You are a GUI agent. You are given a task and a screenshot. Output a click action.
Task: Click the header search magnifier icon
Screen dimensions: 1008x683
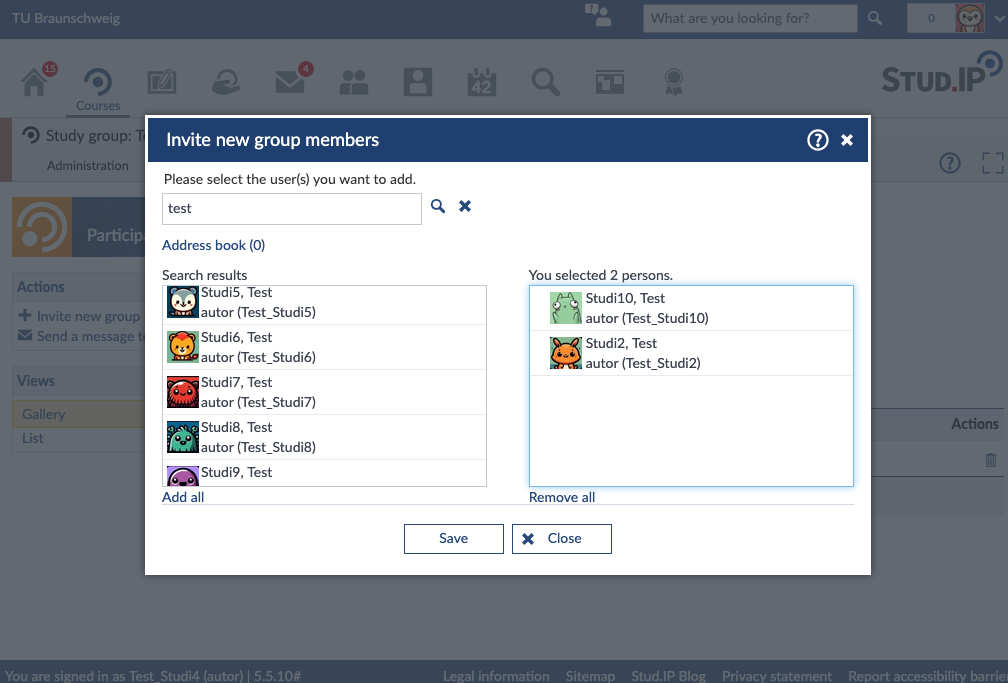tap(875, 18)
